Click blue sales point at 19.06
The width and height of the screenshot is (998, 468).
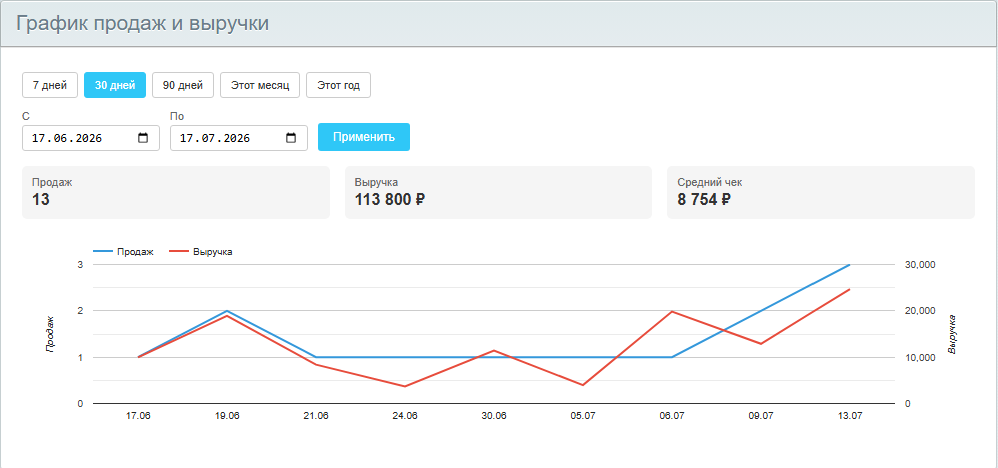tap(227, 311)
